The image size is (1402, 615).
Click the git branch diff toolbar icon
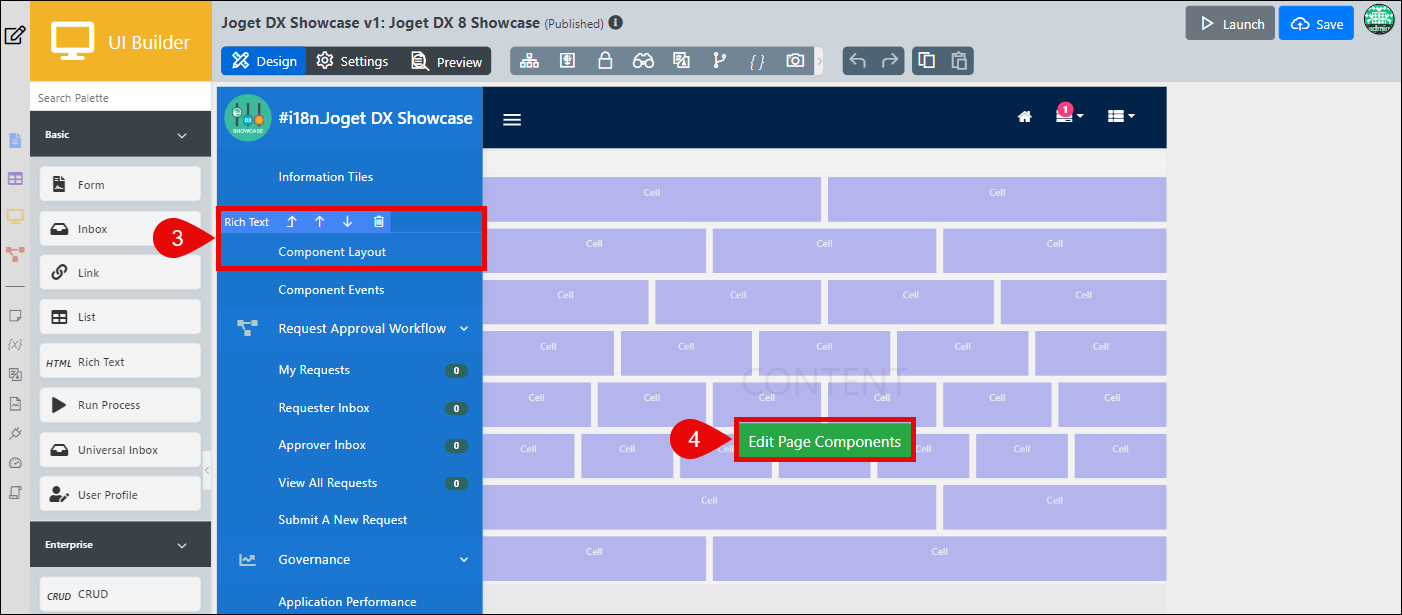tap(719, 61)
